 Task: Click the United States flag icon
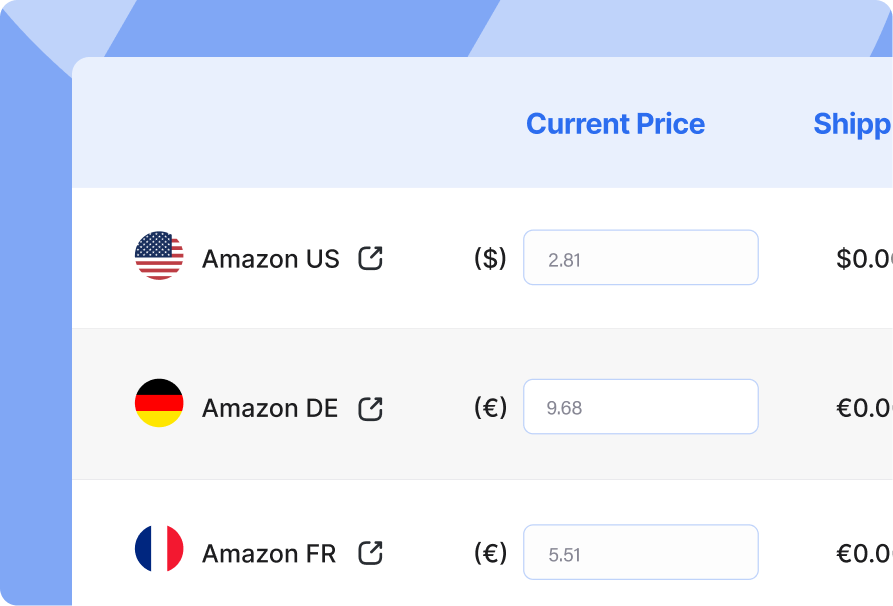159,256
